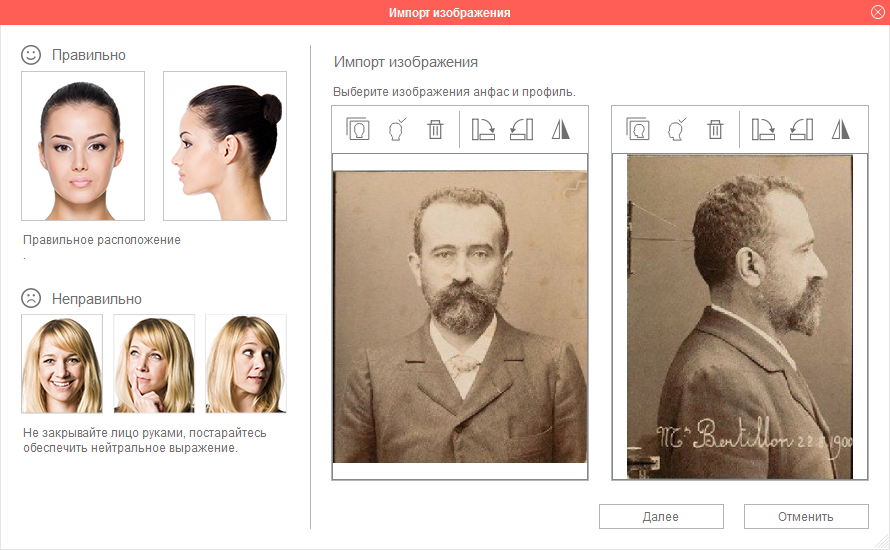Click load image icon above the profile photo
The height and width of the screenshot is (550, 890).
pos(638,129)
